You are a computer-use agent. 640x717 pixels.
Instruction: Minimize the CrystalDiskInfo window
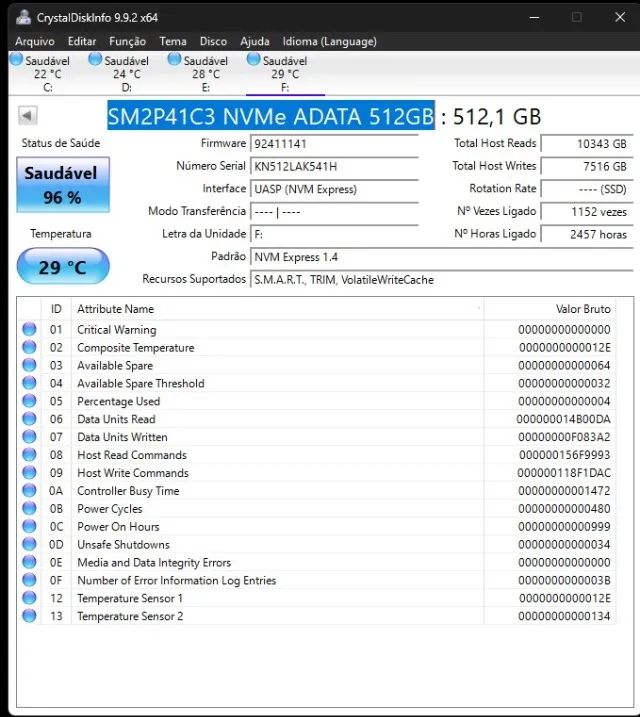534,17
